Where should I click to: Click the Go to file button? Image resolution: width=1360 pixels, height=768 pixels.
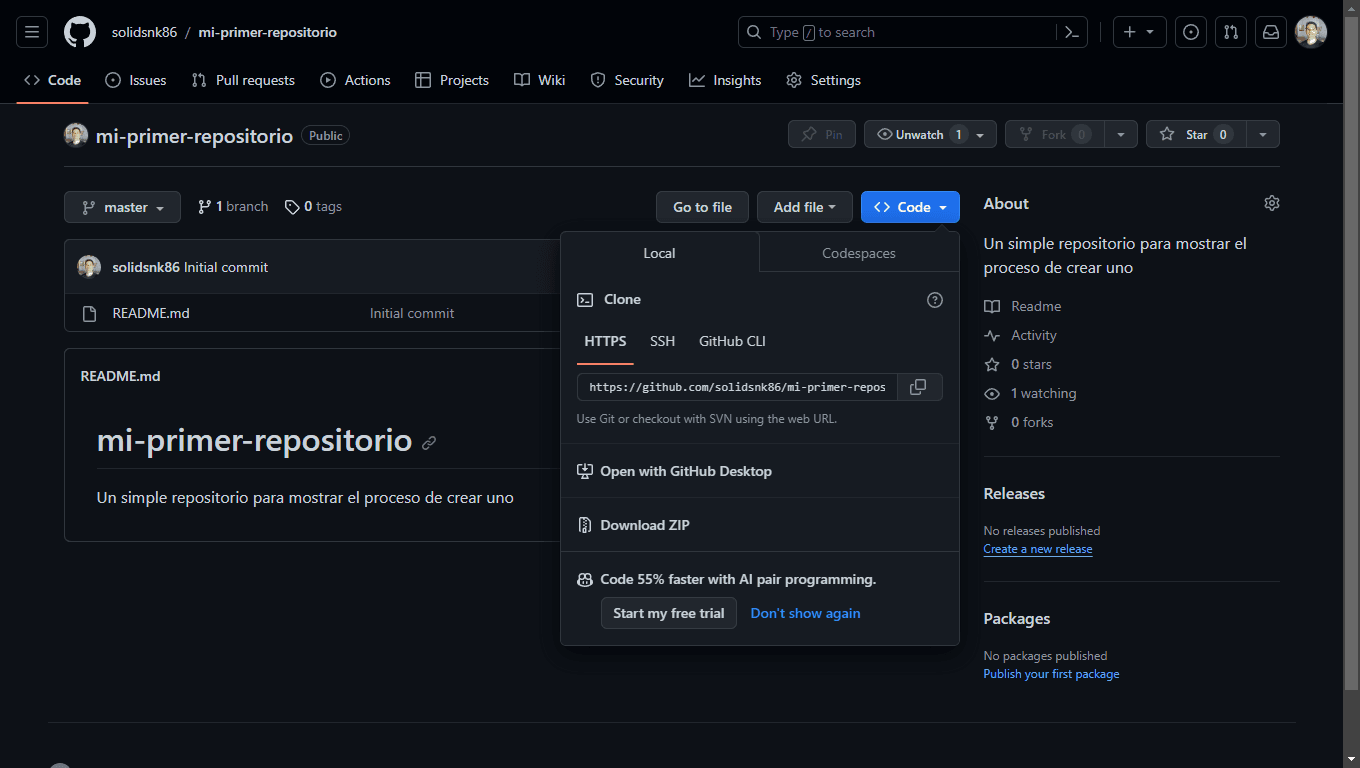[x=702, y=207]
